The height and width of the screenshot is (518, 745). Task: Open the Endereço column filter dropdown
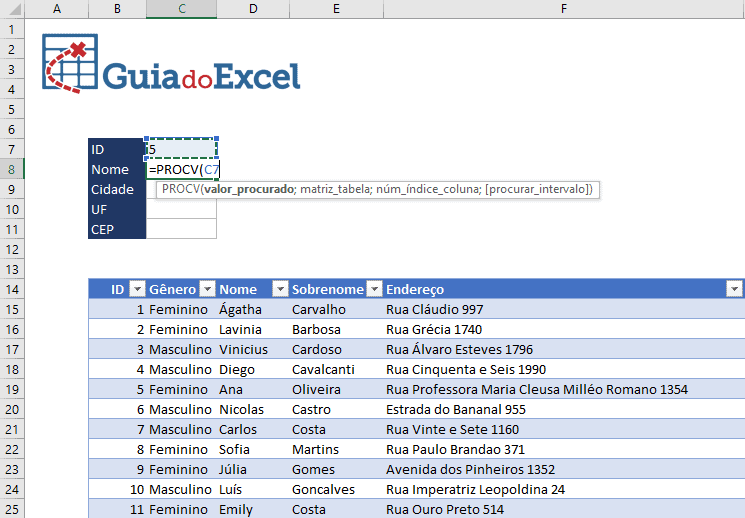pyautogui.click(x=735, y=289)
